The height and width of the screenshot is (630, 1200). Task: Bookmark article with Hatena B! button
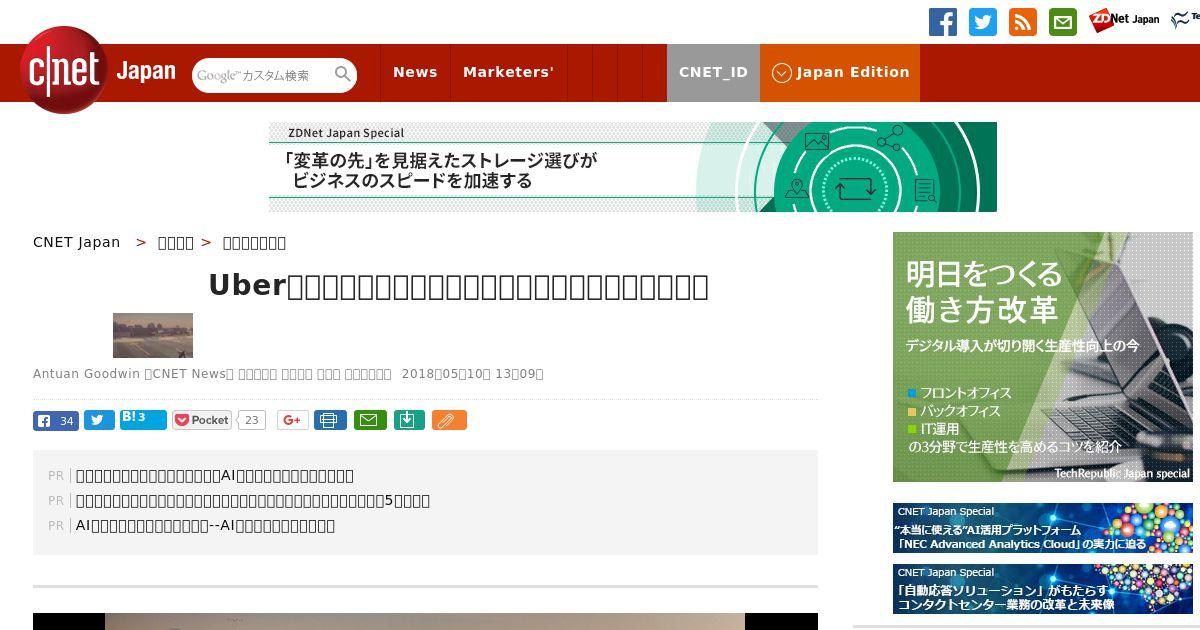tap(143, 419)
